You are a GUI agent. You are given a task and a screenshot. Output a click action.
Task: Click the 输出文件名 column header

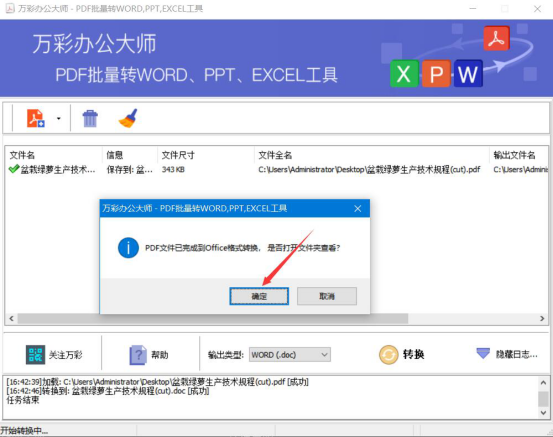coord(514,155)
